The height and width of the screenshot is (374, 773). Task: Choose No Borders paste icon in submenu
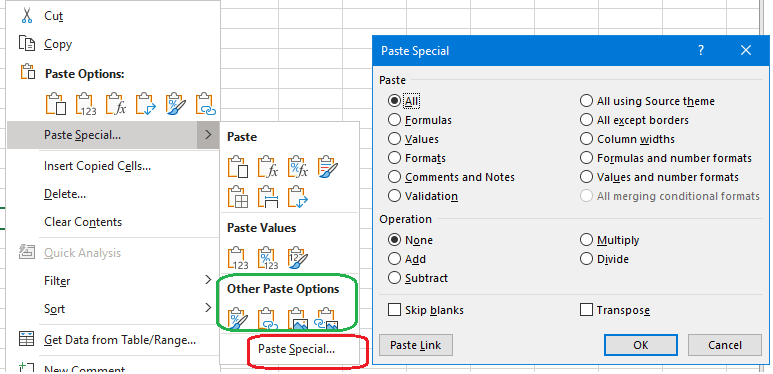point(238,196)
